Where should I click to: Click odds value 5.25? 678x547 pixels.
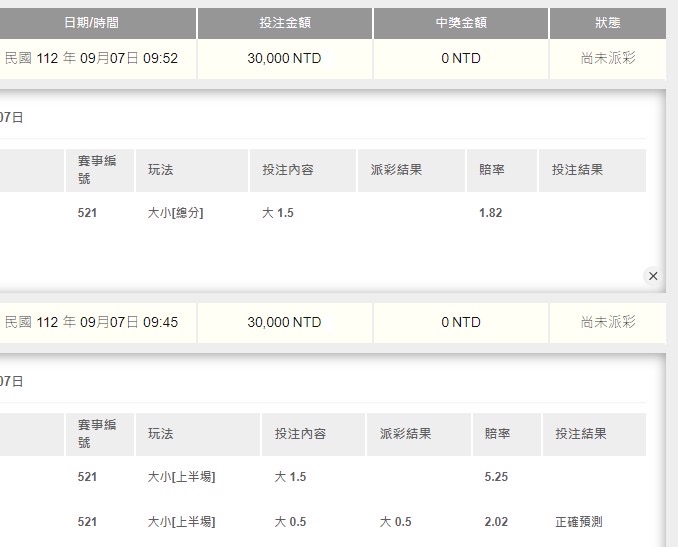pos(495,477)
